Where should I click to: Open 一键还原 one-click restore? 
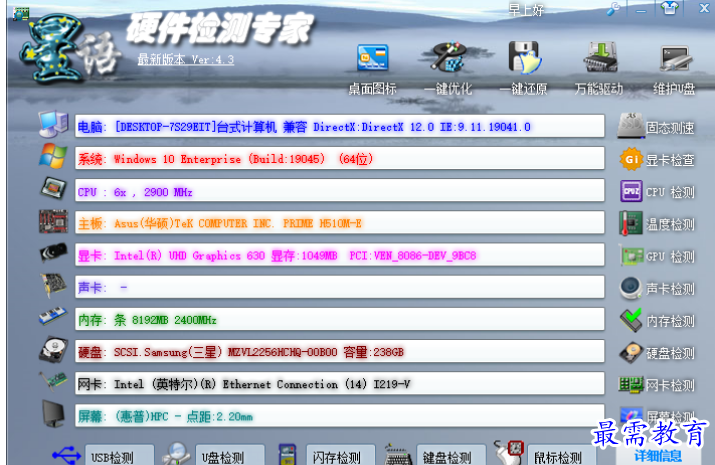[524, 67]
